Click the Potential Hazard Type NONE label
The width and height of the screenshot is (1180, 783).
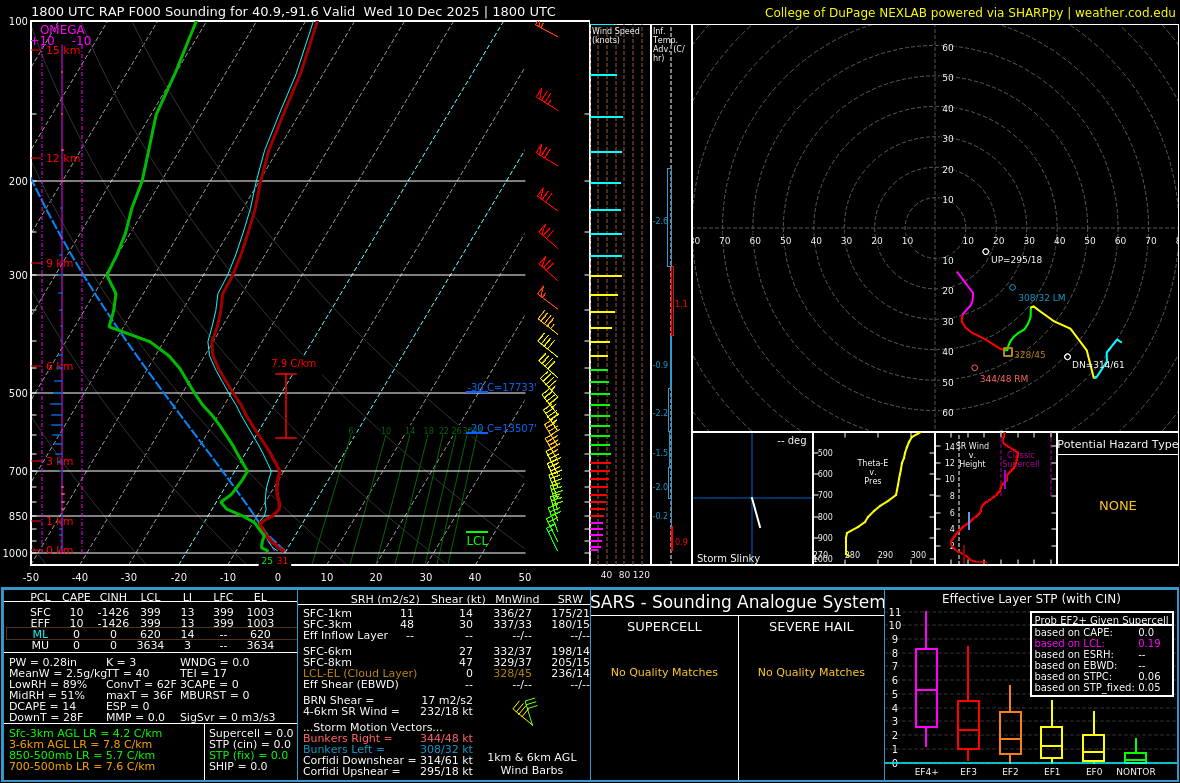coord(1118,506)
